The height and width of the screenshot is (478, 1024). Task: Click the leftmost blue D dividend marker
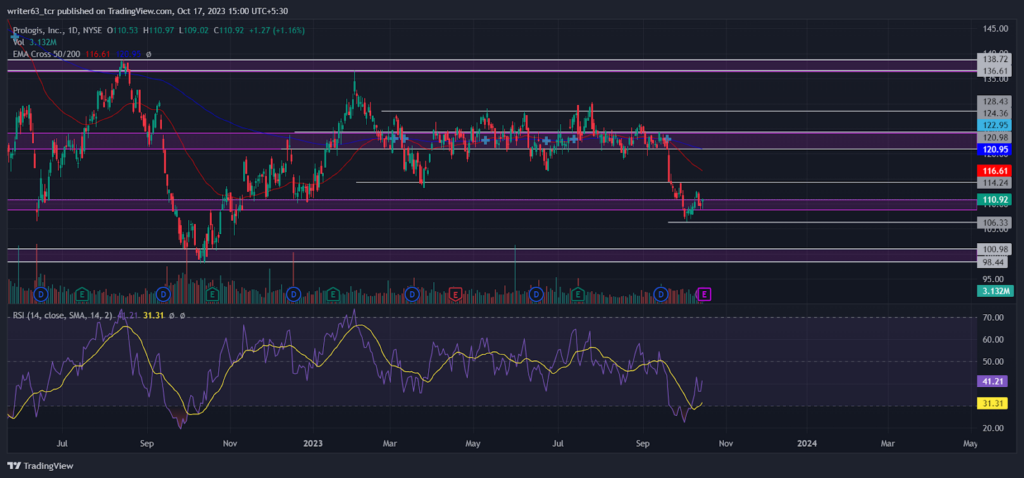click(42, 295)
